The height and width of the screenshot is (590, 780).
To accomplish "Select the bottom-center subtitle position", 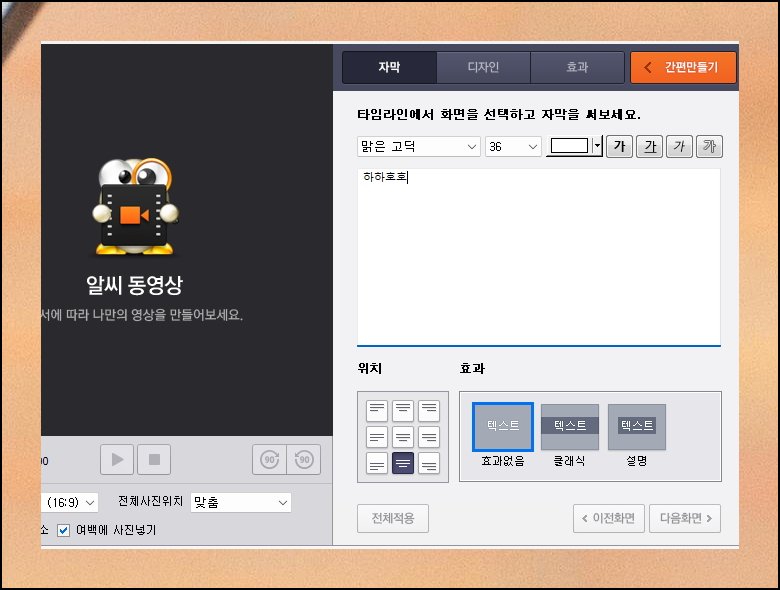I will click(403, 463).
